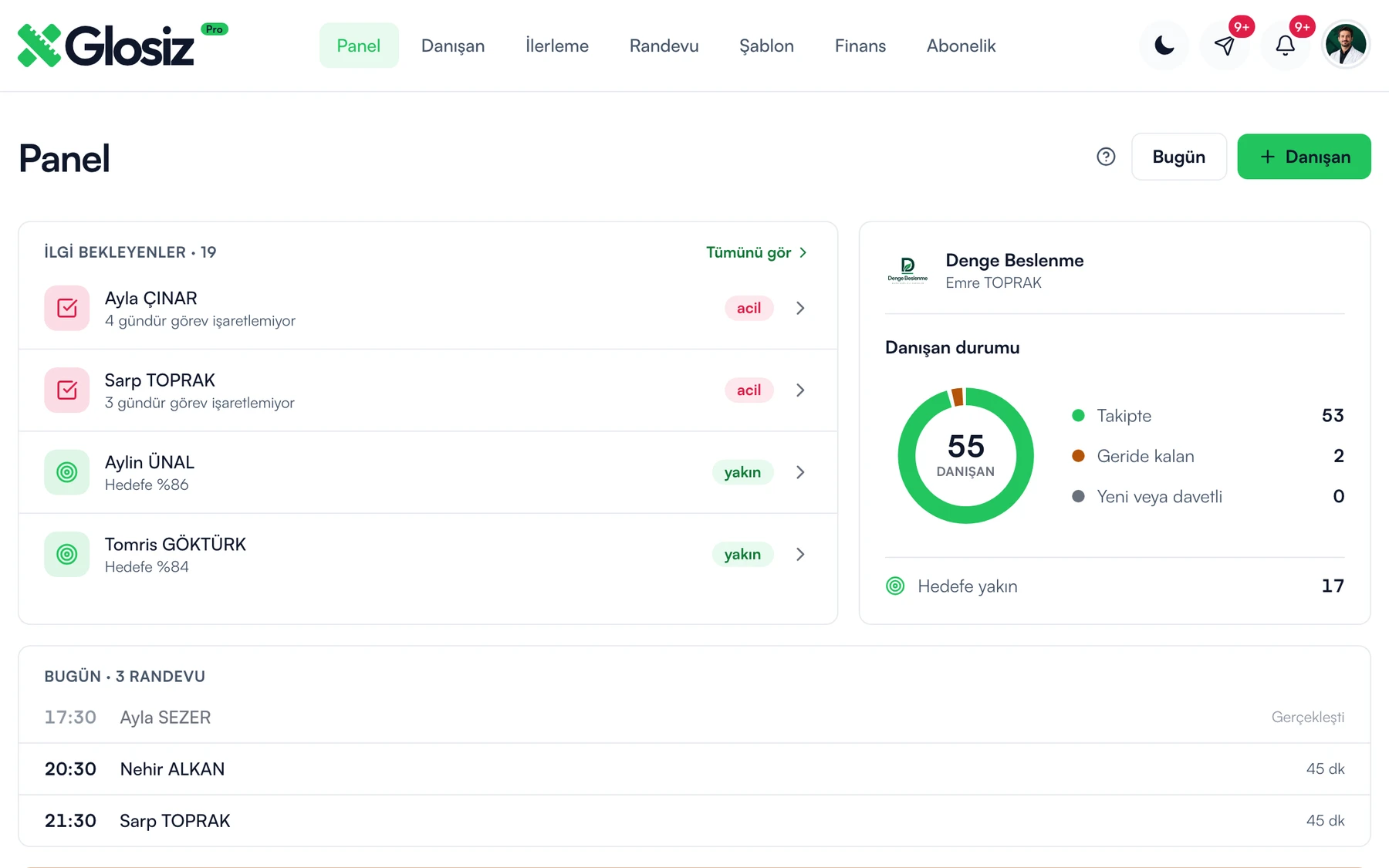Select the Hedefe yakın row
This screenshot has width=1389, height=868.
1114,586
